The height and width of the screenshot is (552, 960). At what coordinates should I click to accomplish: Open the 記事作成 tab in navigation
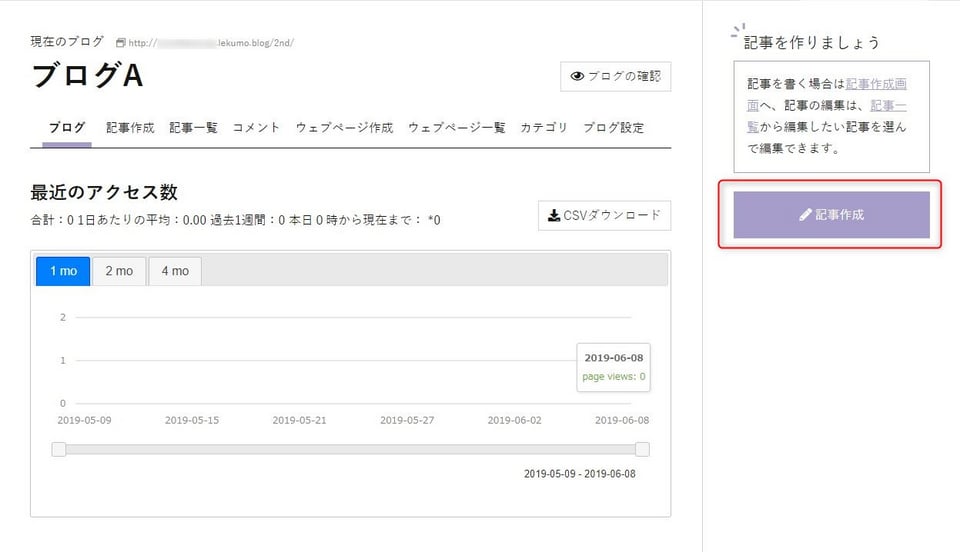click(x=130, y=128)
